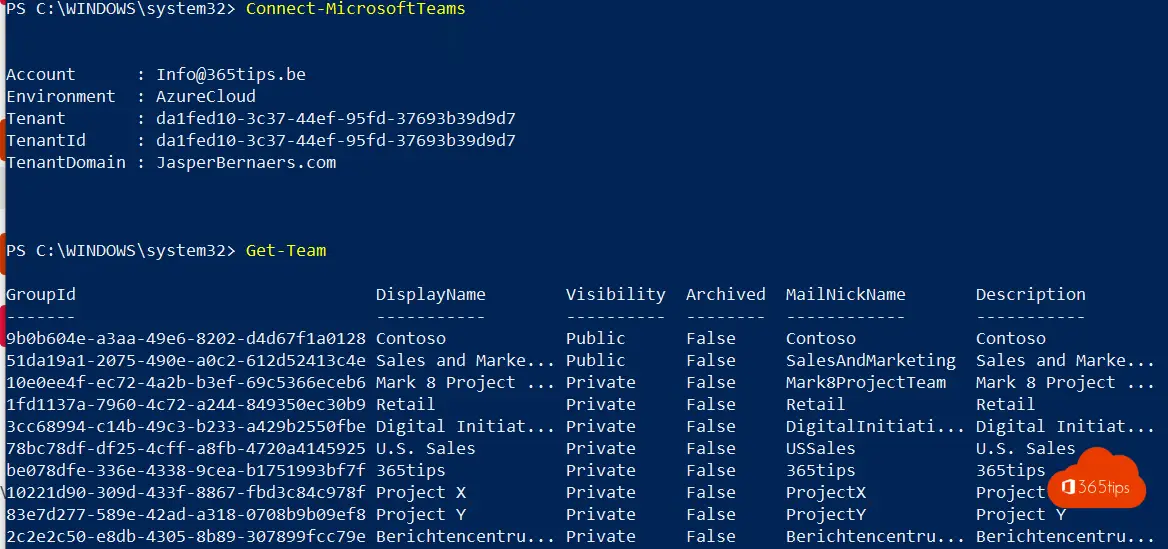Click the Get-Team command text
Viewport: 1168px width, 549px height.
[x=286, y=250]
